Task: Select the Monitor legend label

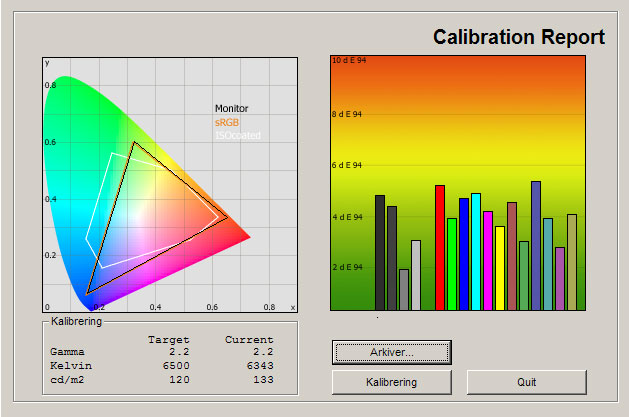Action: [x=231, y=109]
